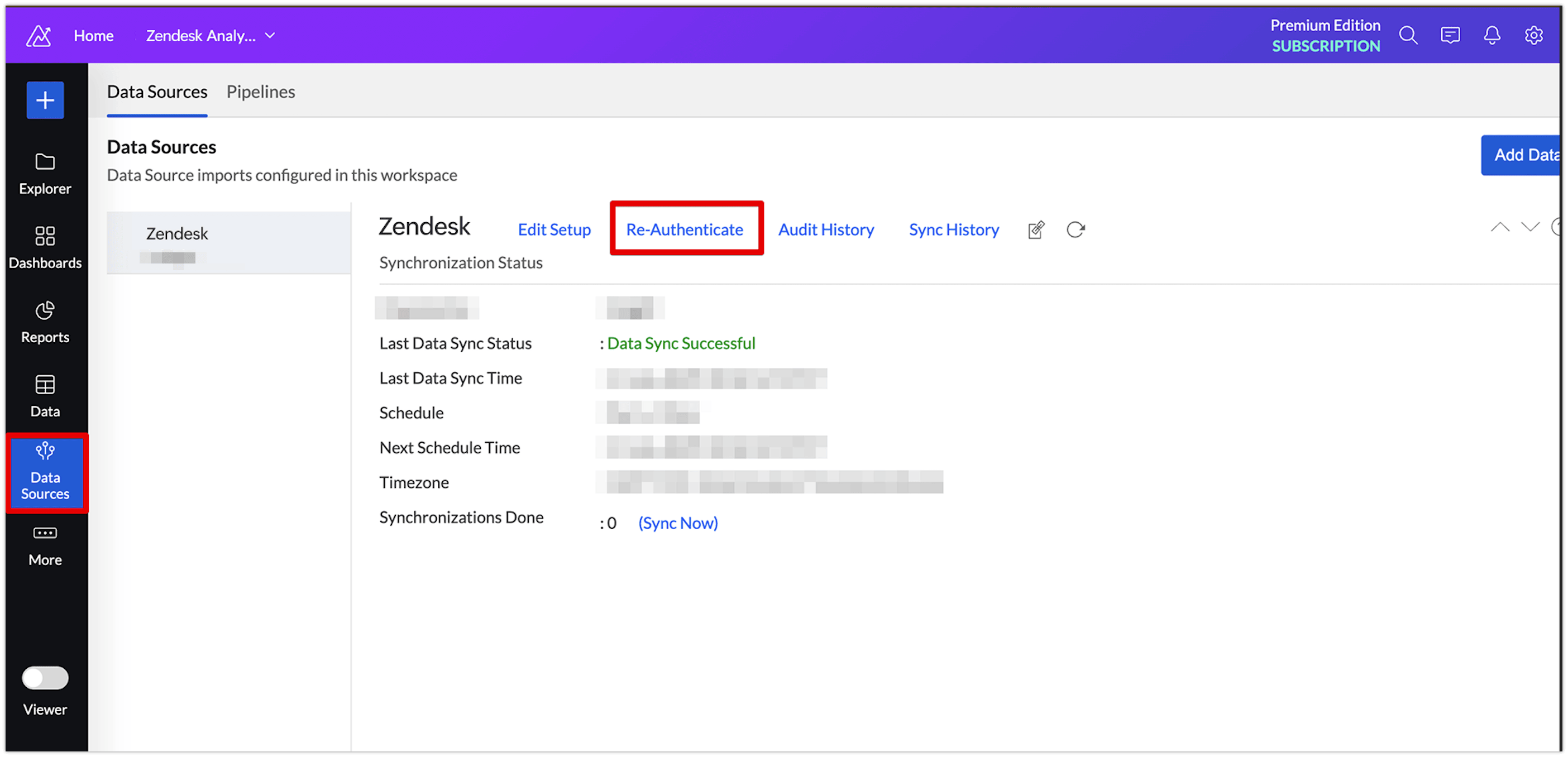Click the Home menu item
This screenshot has width=1568, height=757.
[94, 36]
